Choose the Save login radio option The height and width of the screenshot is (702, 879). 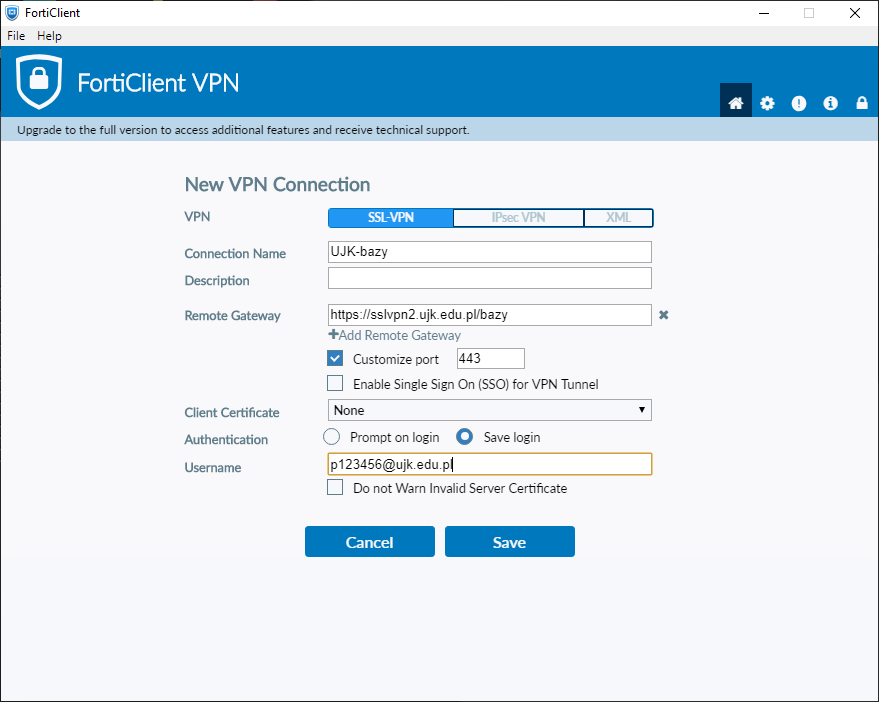pyautogui.click(x=465, y=437)
